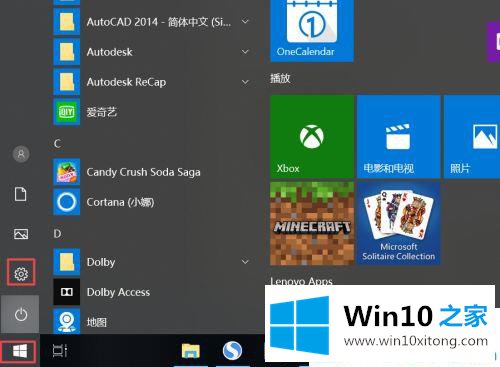Open the OneCalendar tile

click(312, 31)
